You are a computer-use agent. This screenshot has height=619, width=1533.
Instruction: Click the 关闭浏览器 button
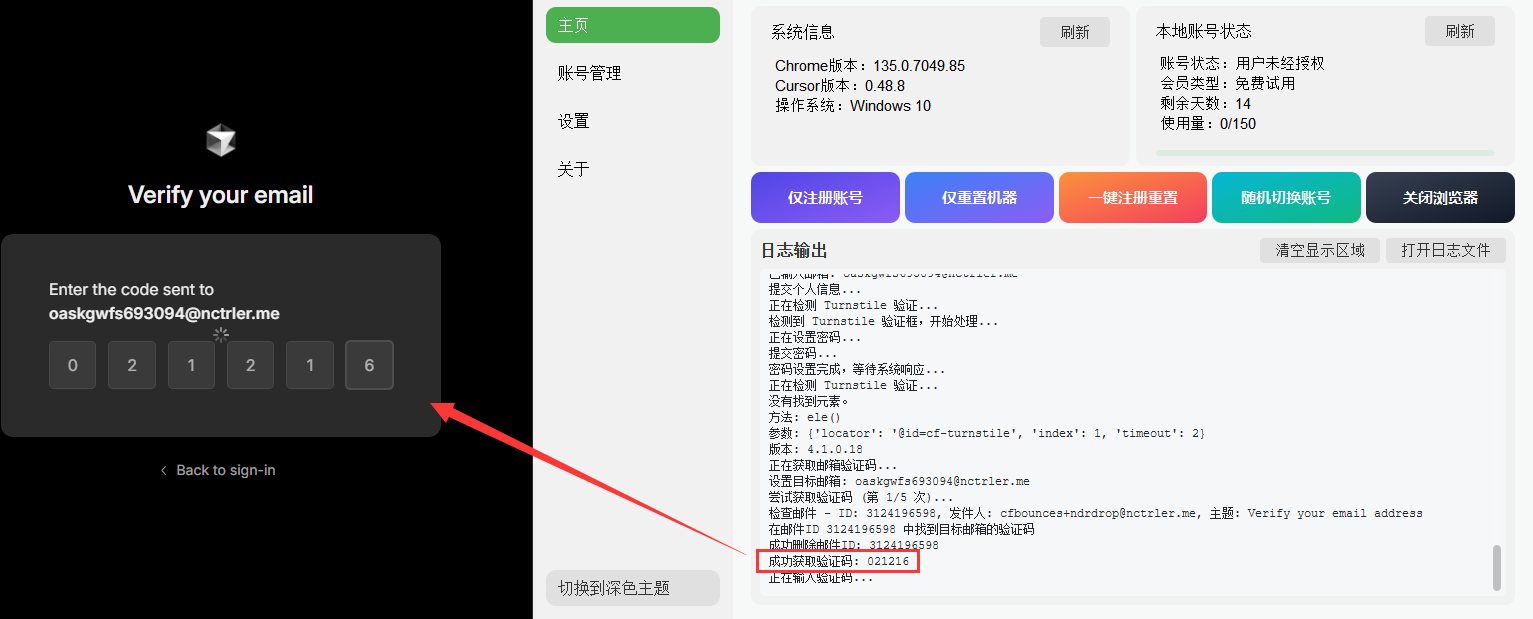(x=1440, y=197)
